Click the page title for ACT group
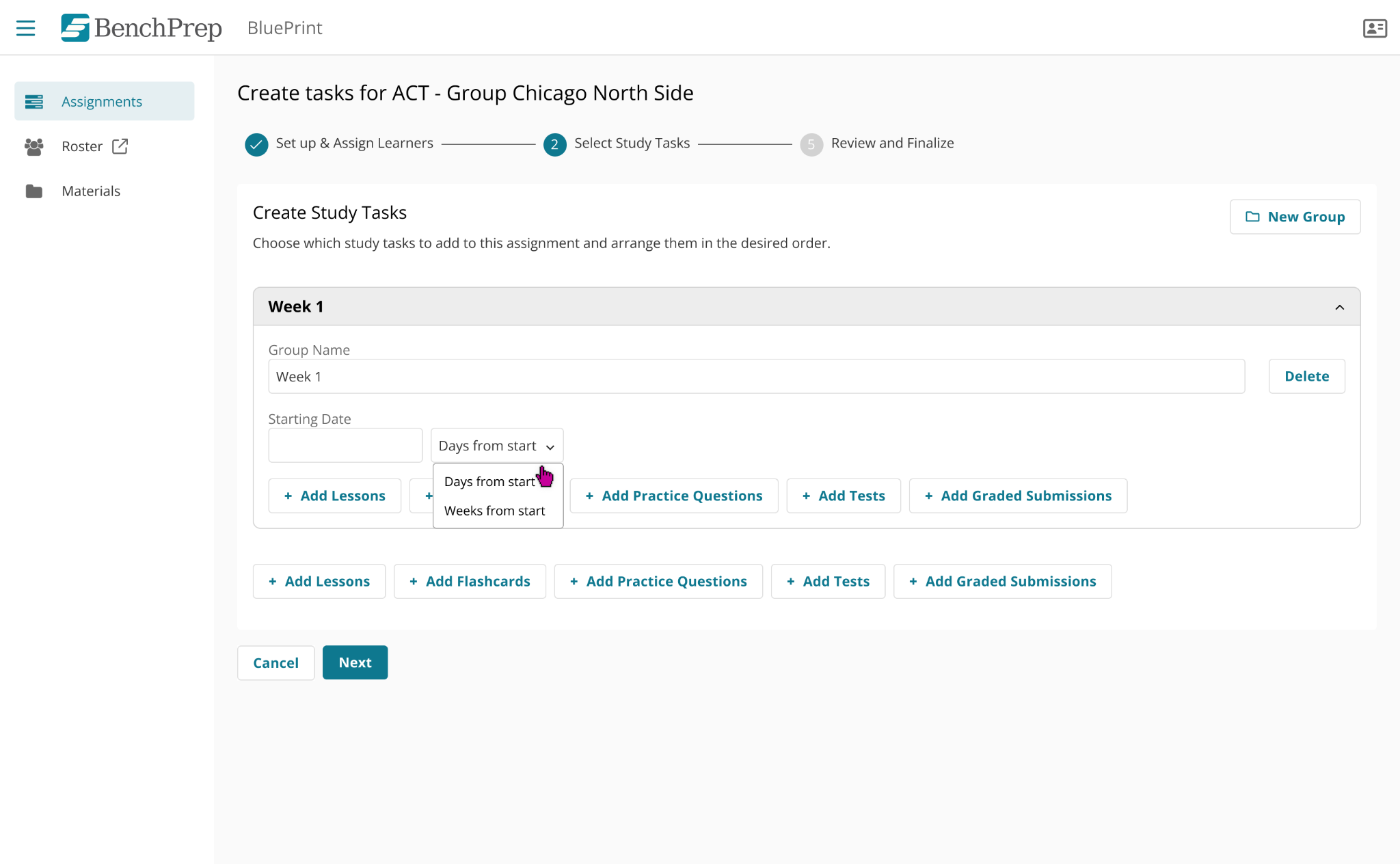The height and width of the screenshot is (864, 1400). pos(465,93)
